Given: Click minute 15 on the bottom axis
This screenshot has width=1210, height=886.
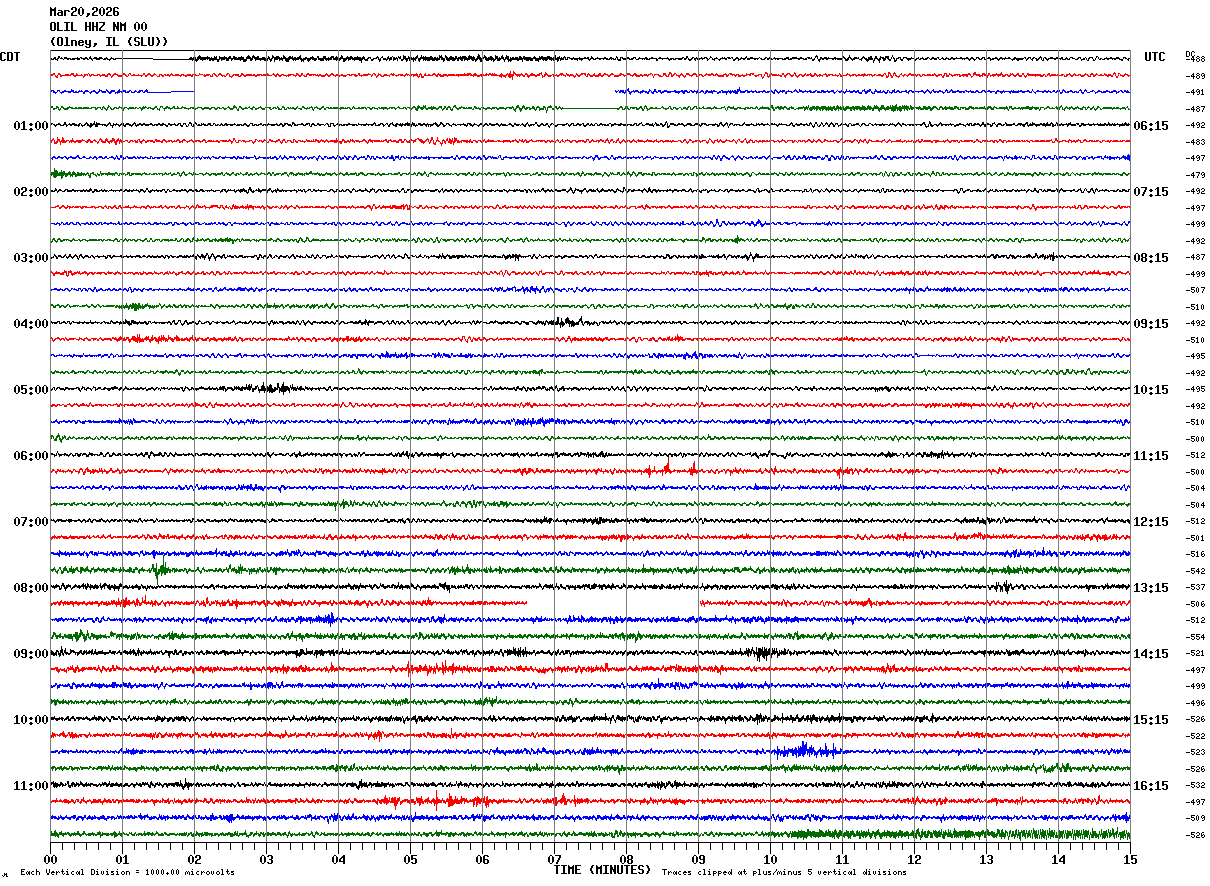Looking at the screenshot, I should (x=1130, y=859).
